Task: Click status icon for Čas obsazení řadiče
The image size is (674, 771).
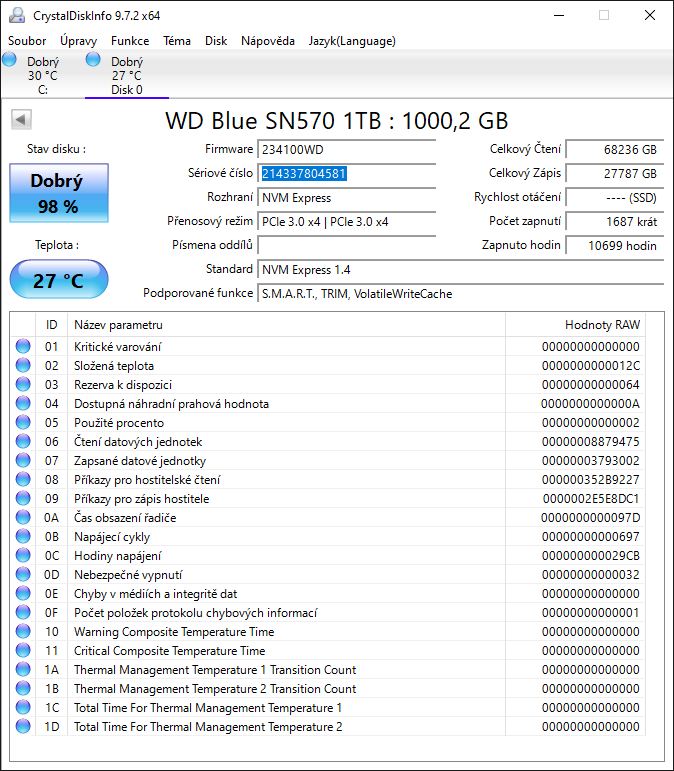Action: tap(23, 517)
